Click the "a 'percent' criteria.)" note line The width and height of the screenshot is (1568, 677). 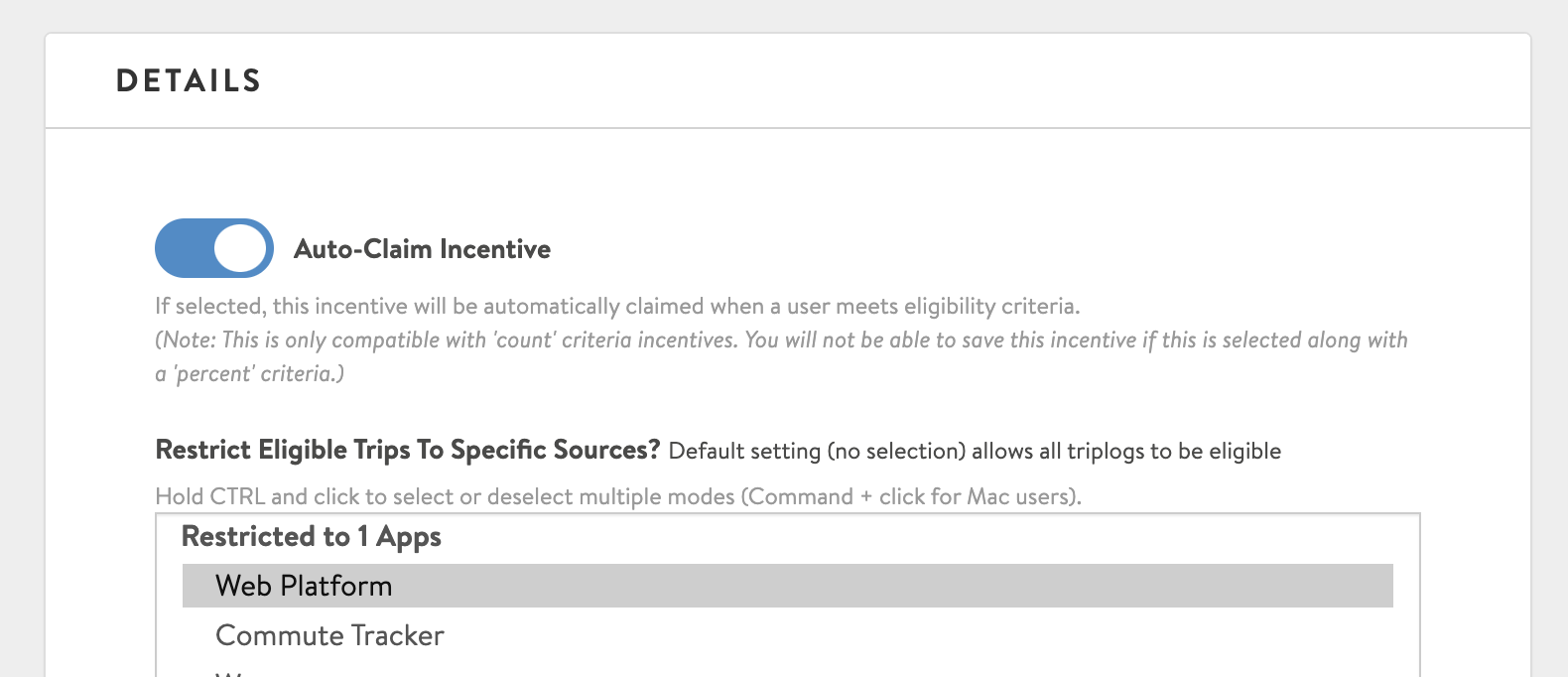click(249, 373)
